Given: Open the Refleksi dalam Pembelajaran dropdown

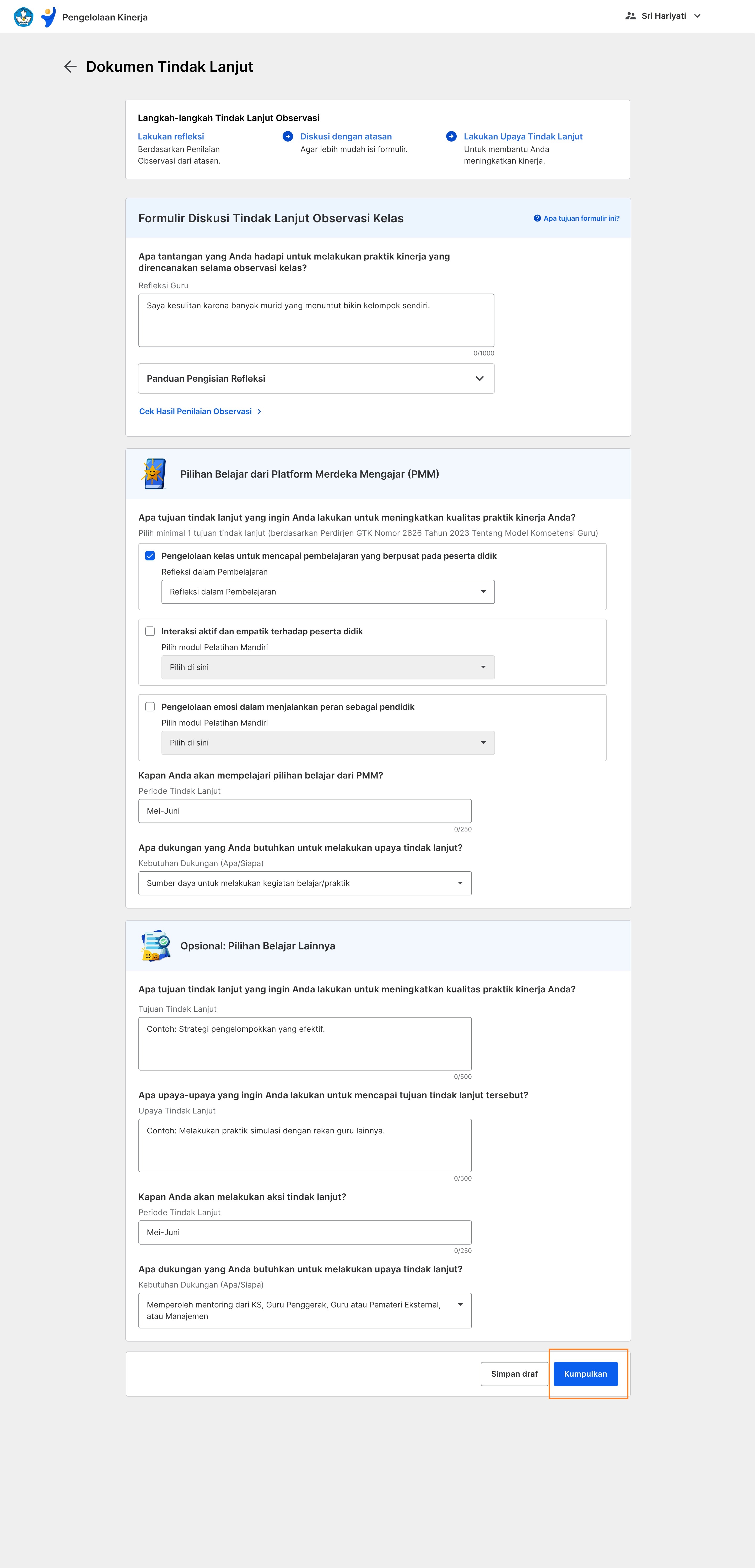Looking at the screenshot, I should (x=328, y=592).
